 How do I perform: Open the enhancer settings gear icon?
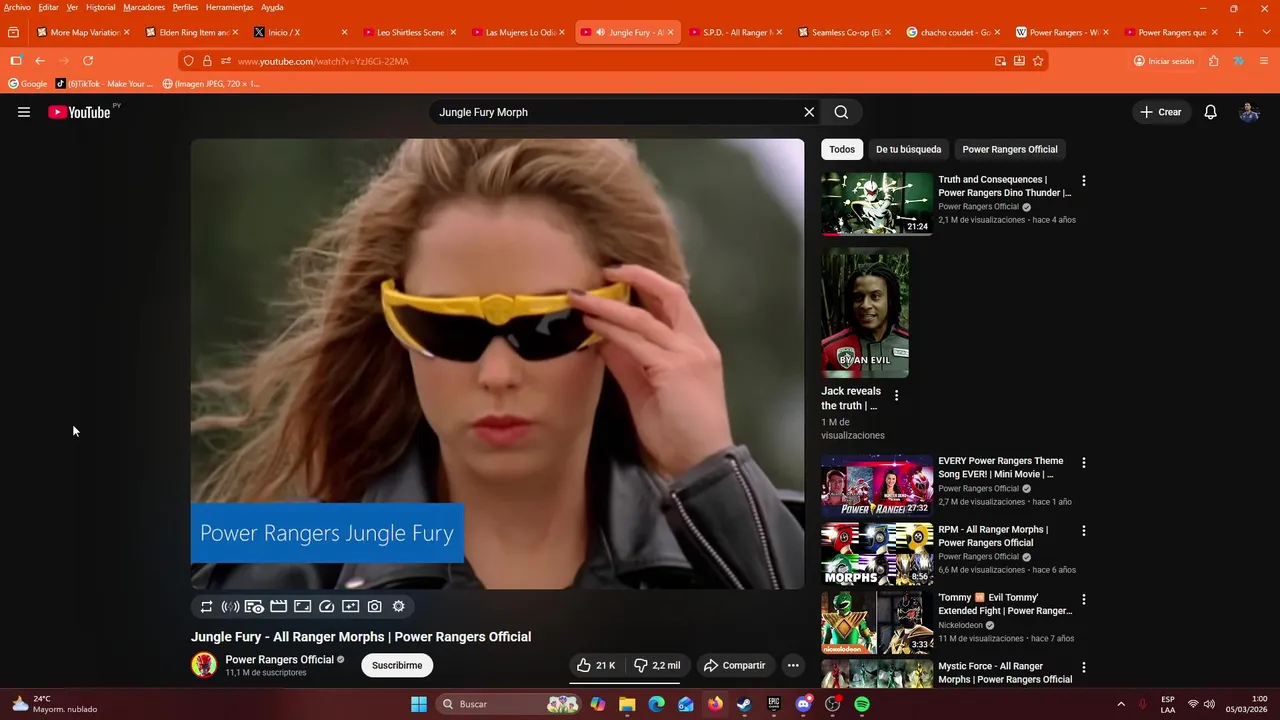coord(398,606)
